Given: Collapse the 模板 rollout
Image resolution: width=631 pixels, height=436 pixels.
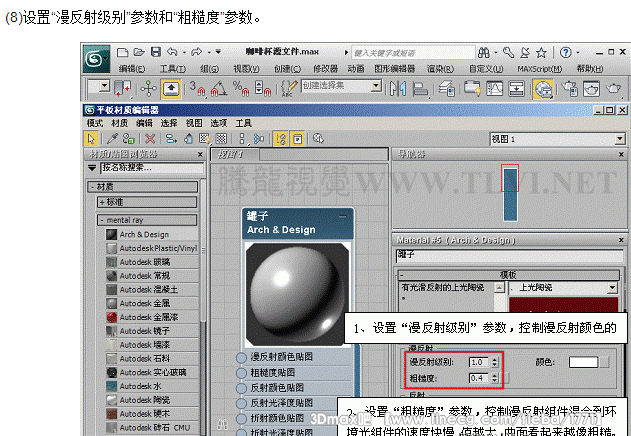Looking at the screenshot, I should click(x=509, y=275).
